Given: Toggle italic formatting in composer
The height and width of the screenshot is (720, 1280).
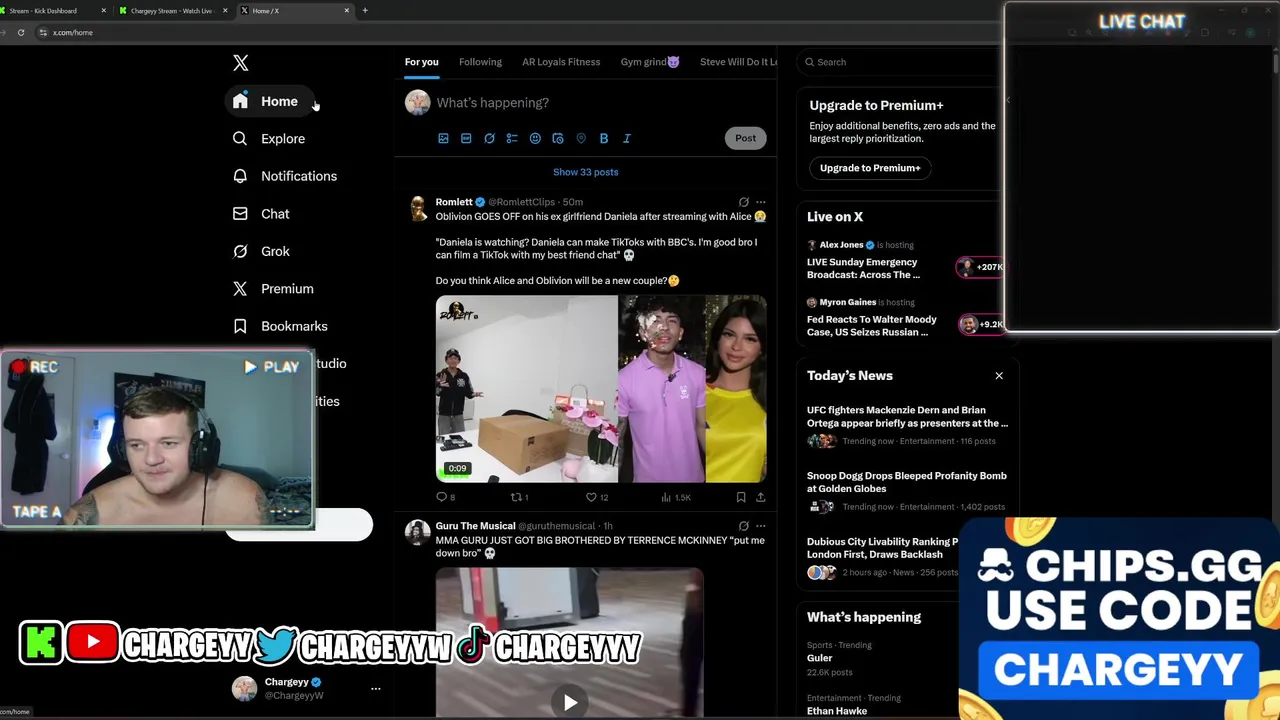Looking at the screenshot, I should coord(627,138).
